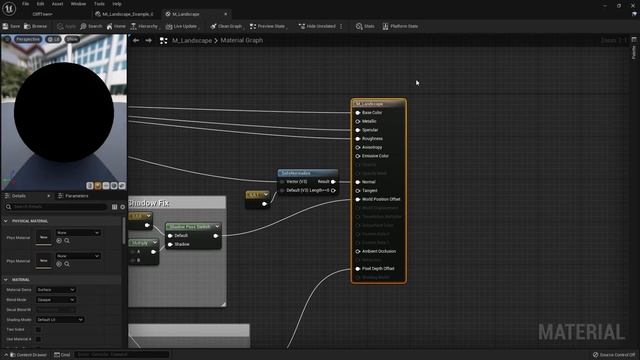Open the Preview State dropdown
Screen dimensions: 640x360
[x=268, y=26]
